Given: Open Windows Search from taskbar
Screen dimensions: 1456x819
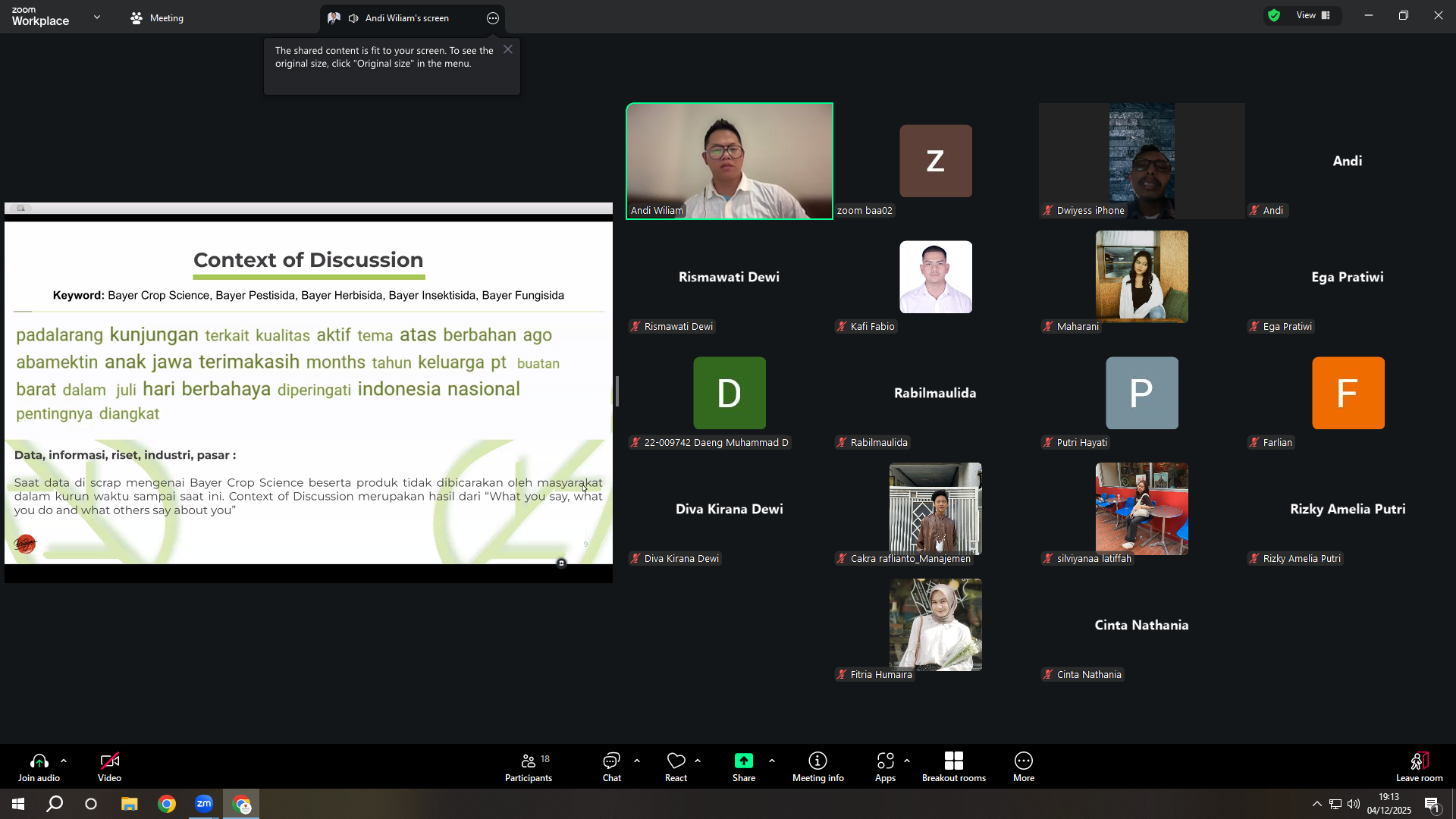Looking at the screenshot, I should click(55, 804).
